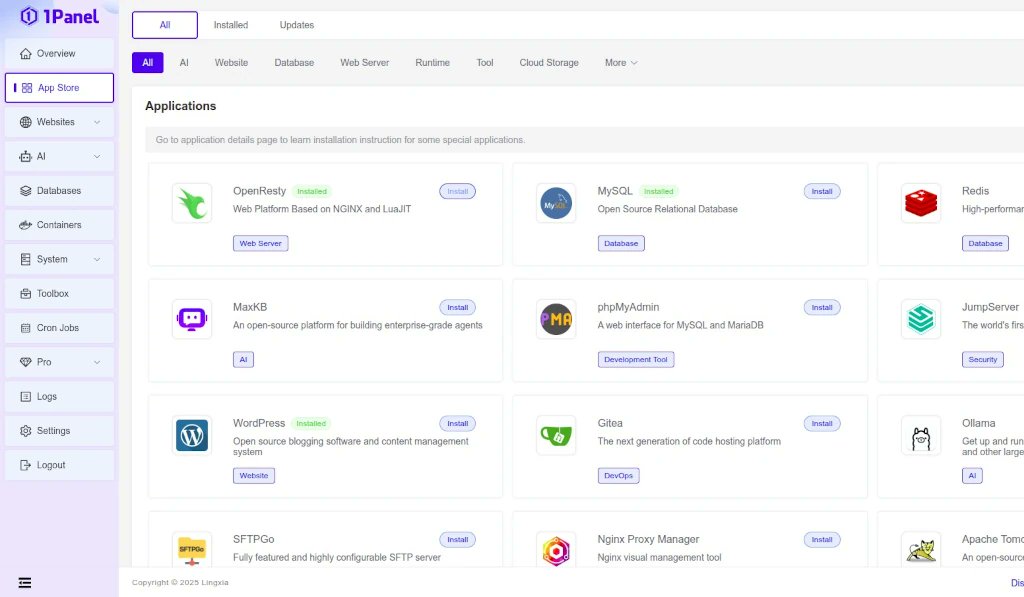The width and height of the screenshot is (1024, 597).
Task: Install the WordPress application
Action: coord(457,424)
